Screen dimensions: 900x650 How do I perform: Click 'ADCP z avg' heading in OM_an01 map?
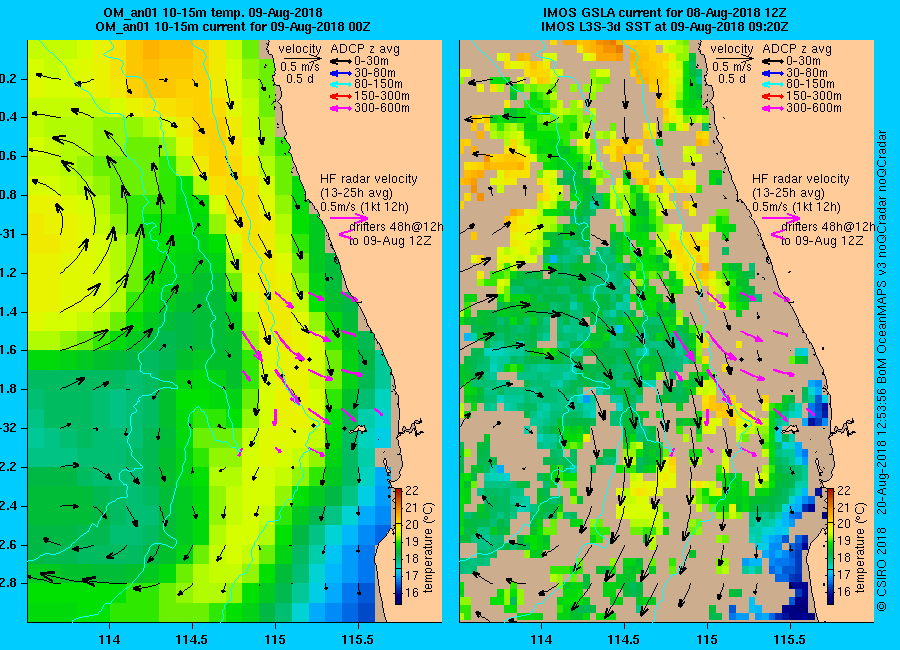(365, 49)
